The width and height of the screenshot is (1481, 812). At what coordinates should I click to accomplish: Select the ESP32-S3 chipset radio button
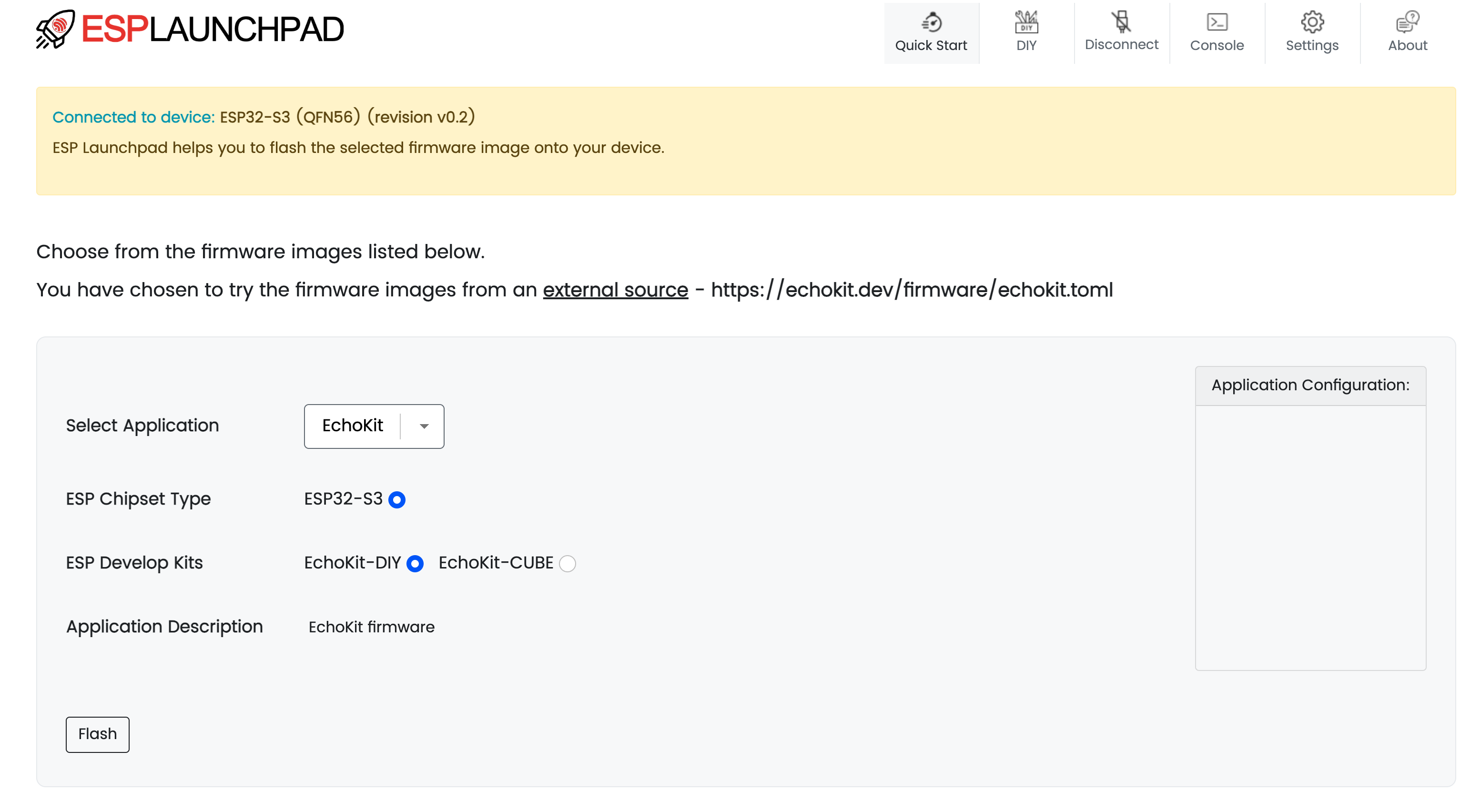coord(396,499)
